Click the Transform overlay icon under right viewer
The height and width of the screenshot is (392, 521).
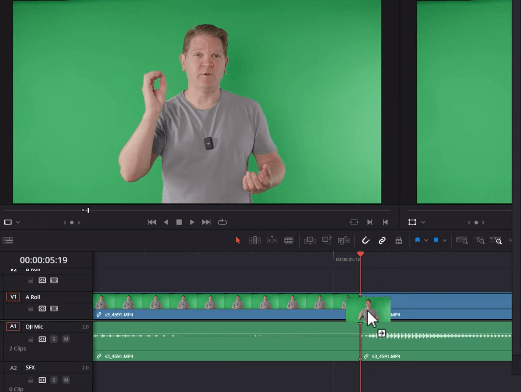tap(412, 222)
